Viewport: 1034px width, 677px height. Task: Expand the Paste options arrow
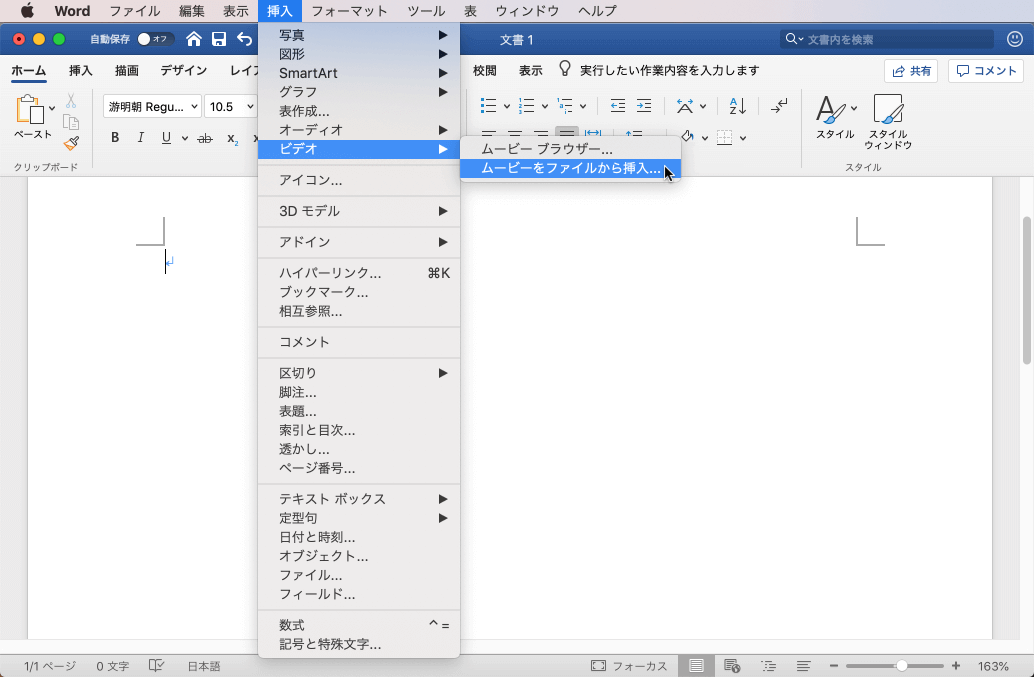52,109
